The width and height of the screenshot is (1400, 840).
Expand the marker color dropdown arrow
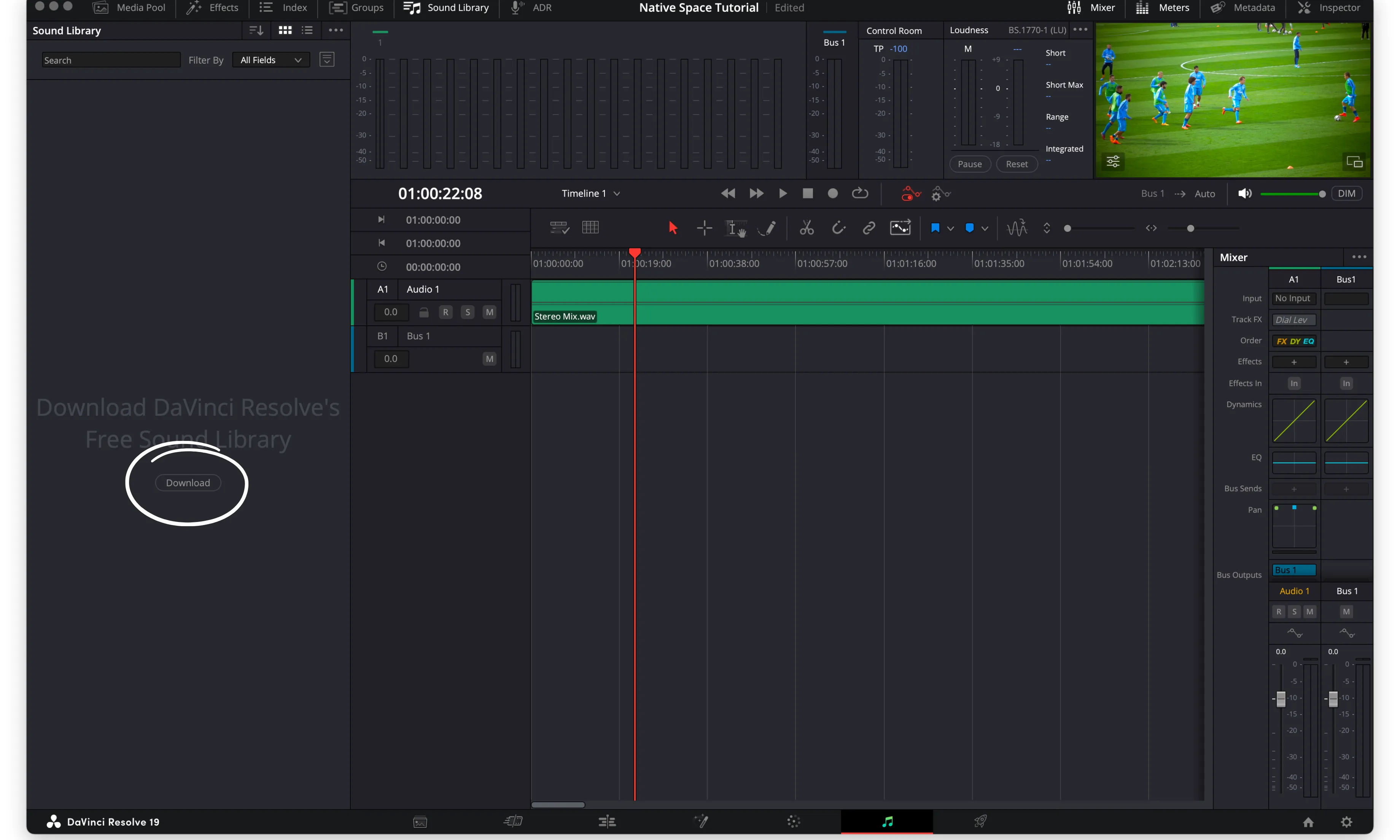(x=985, y=229)
